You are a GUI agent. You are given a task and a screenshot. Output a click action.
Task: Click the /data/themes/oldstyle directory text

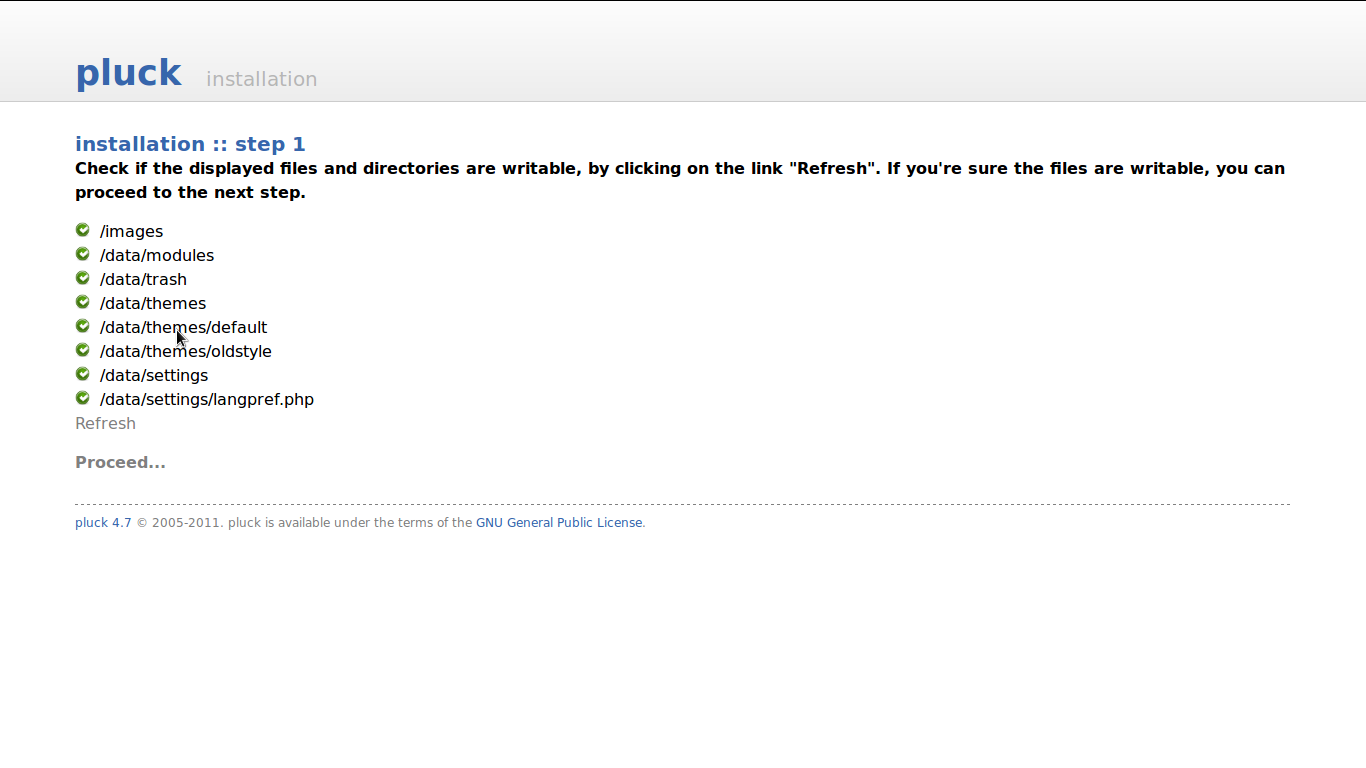pyautogui.click(x=186, y=351)
